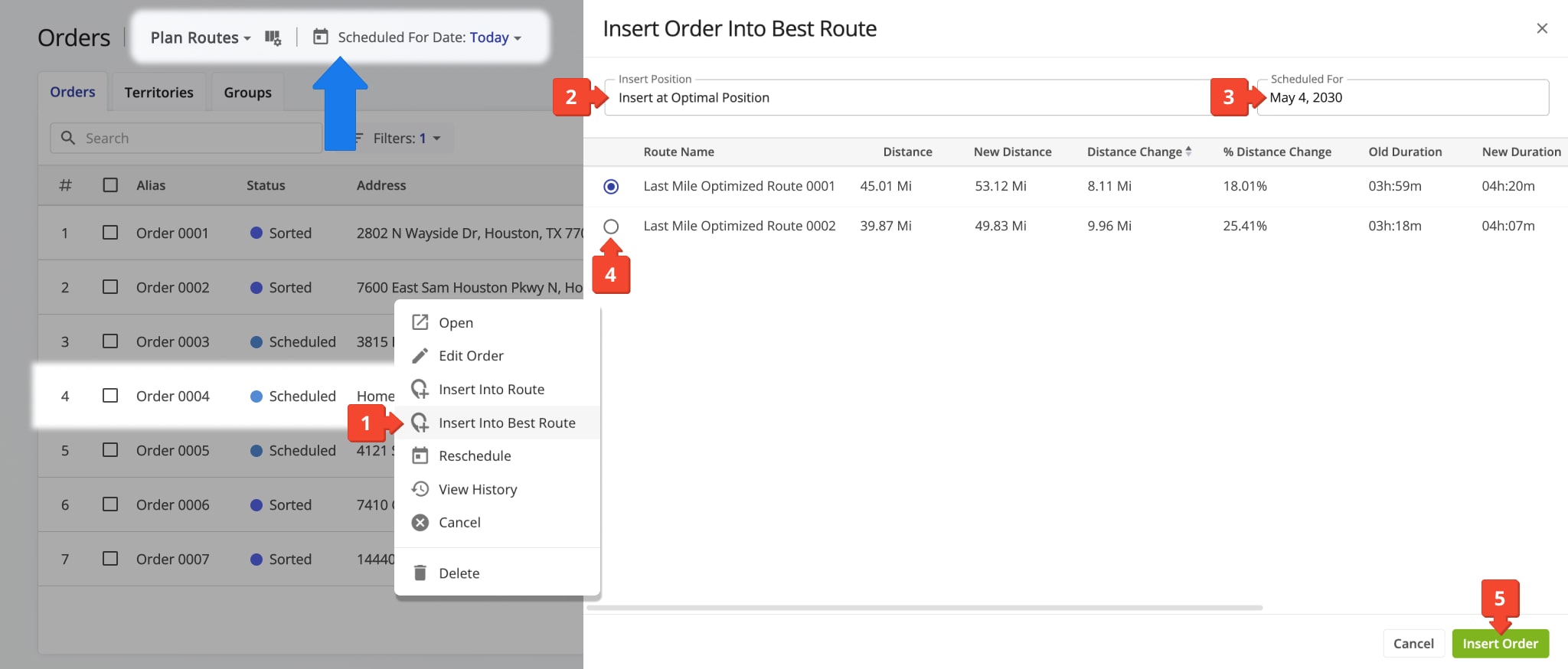Check the box for Order 0005
This screenshot has width=1568, height=669.
click(110, 449)
